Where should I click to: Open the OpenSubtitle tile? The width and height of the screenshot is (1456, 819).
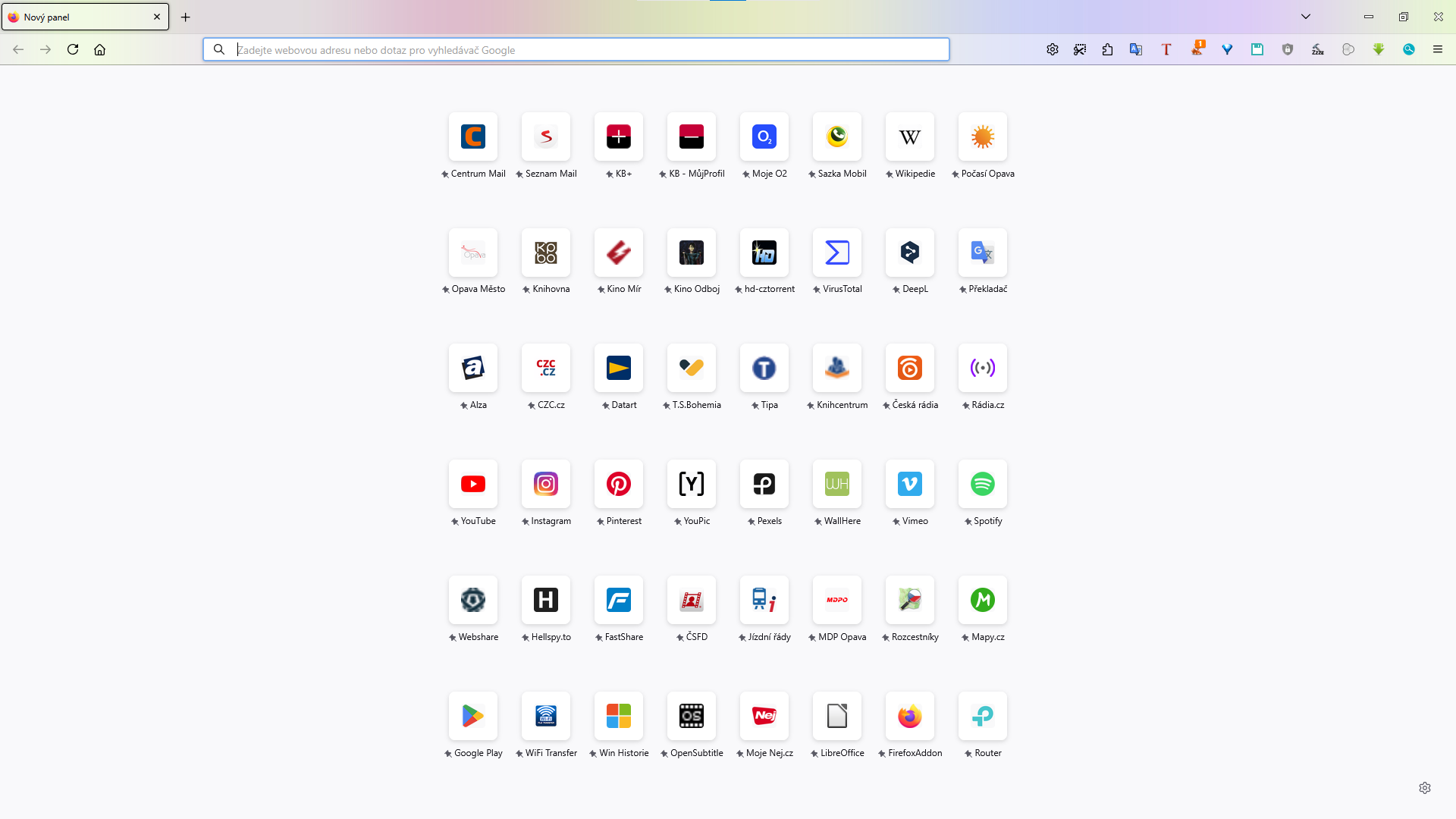pyautogui.click(x=692, y=717)
